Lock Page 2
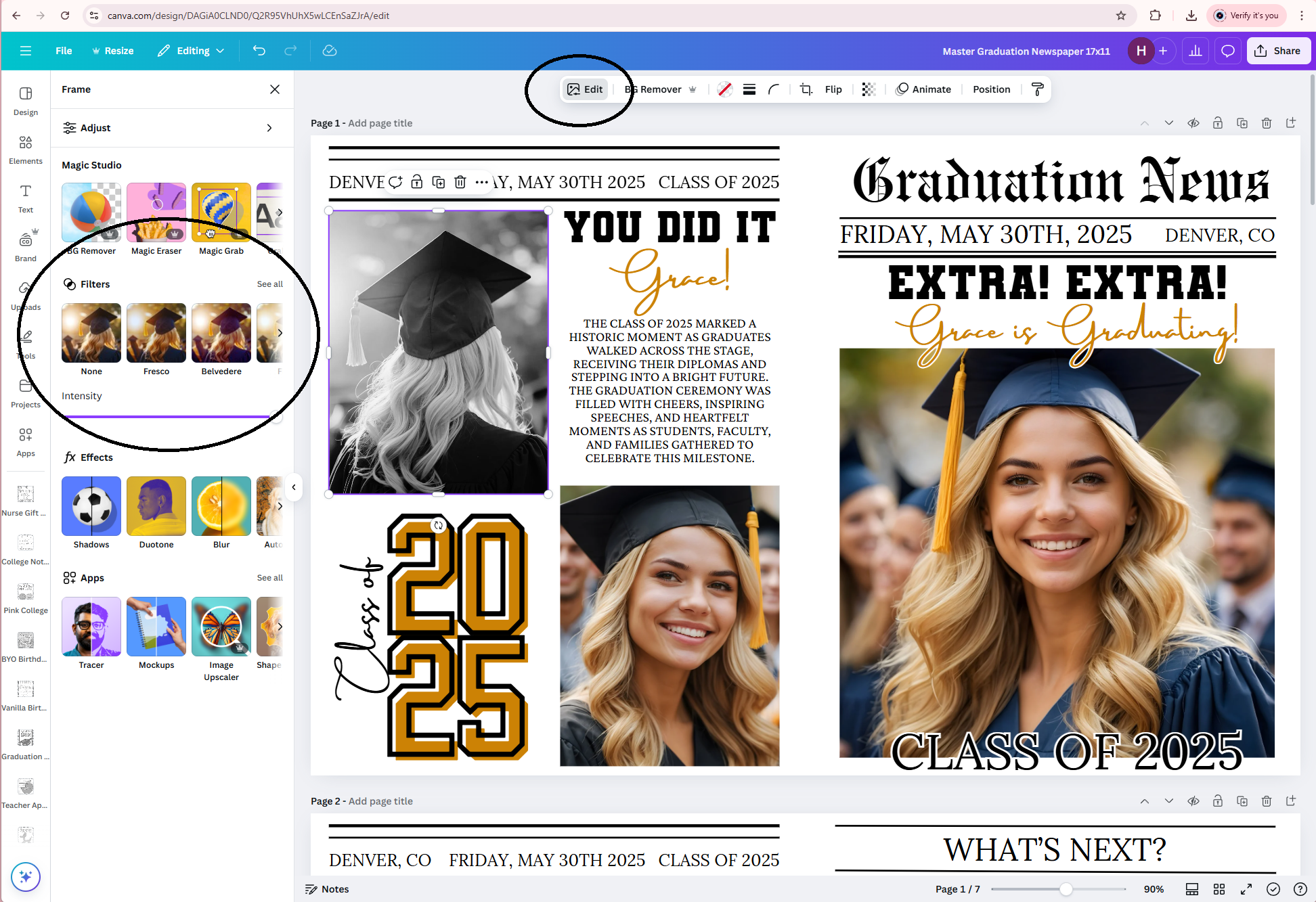This screenshot has height=902, width=1316. (x=1218, y=801)
